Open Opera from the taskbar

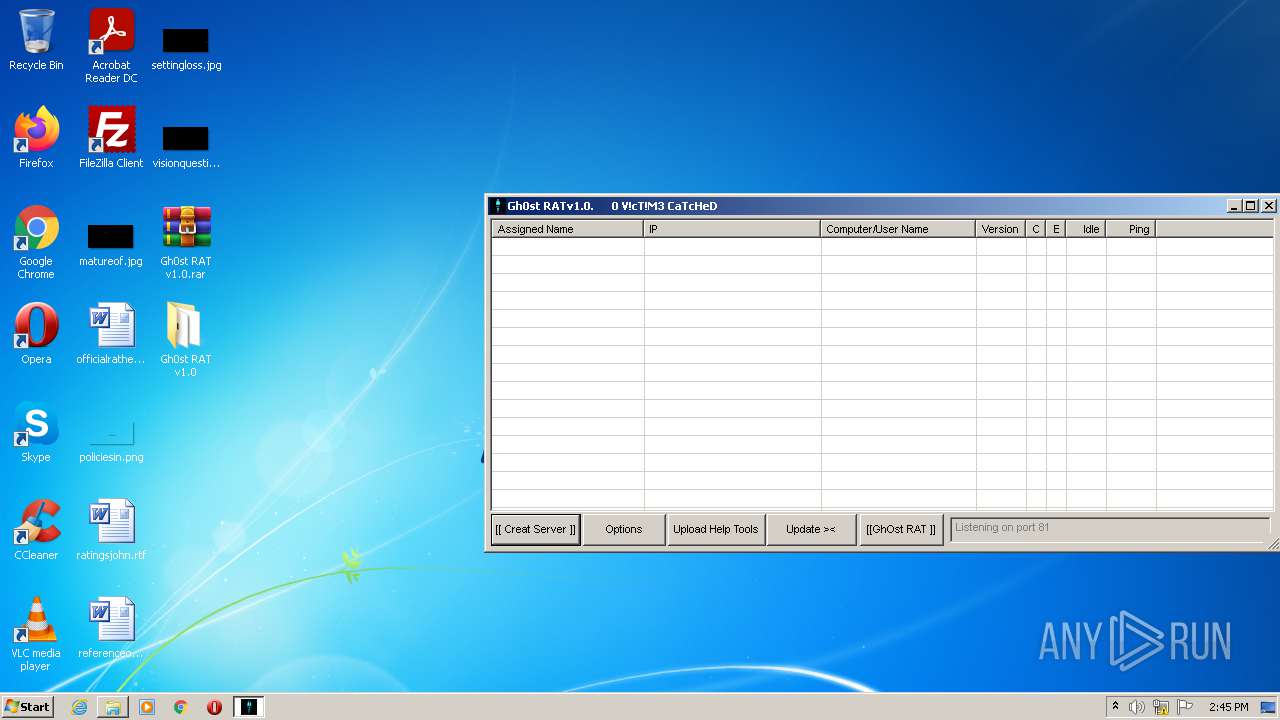214,707
